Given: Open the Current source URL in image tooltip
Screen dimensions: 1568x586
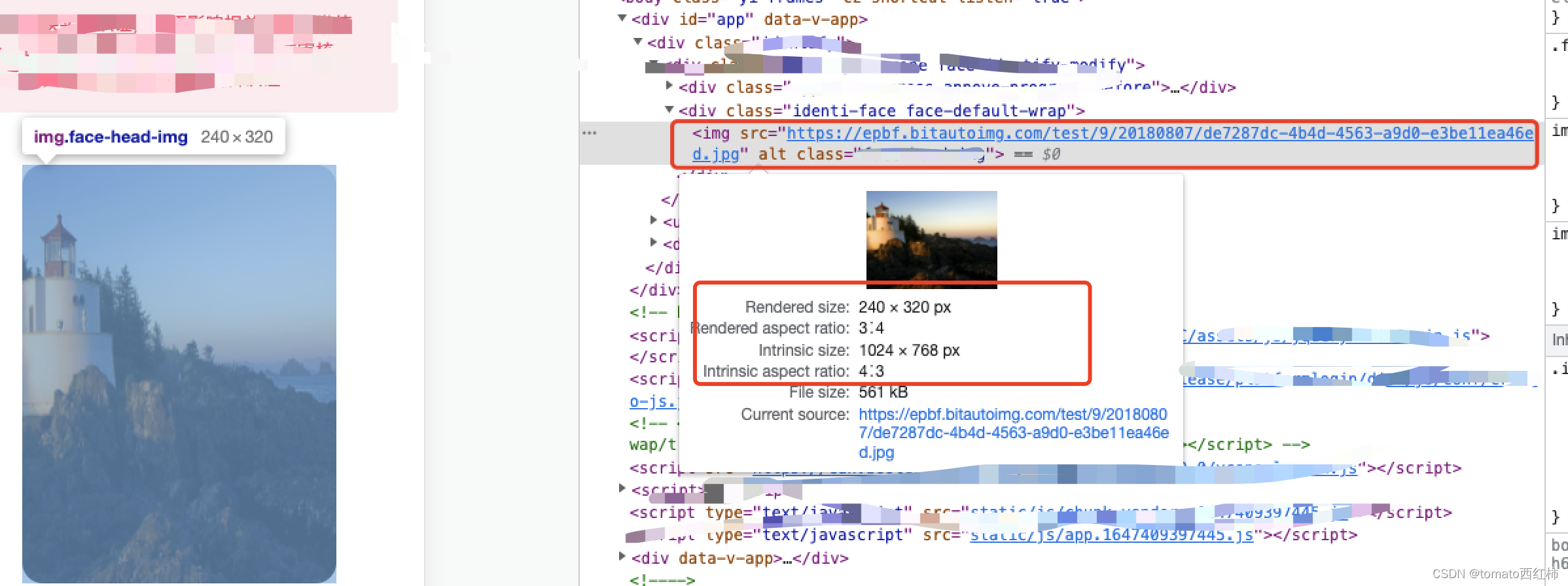Looking at the screenshot, I should pos(1014,433).
